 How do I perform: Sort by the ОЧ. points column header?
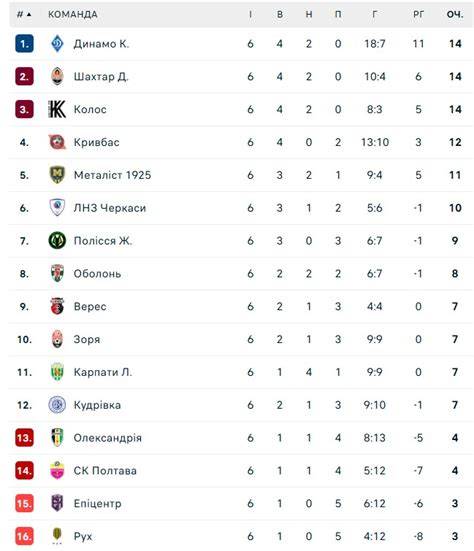(455, 14)
